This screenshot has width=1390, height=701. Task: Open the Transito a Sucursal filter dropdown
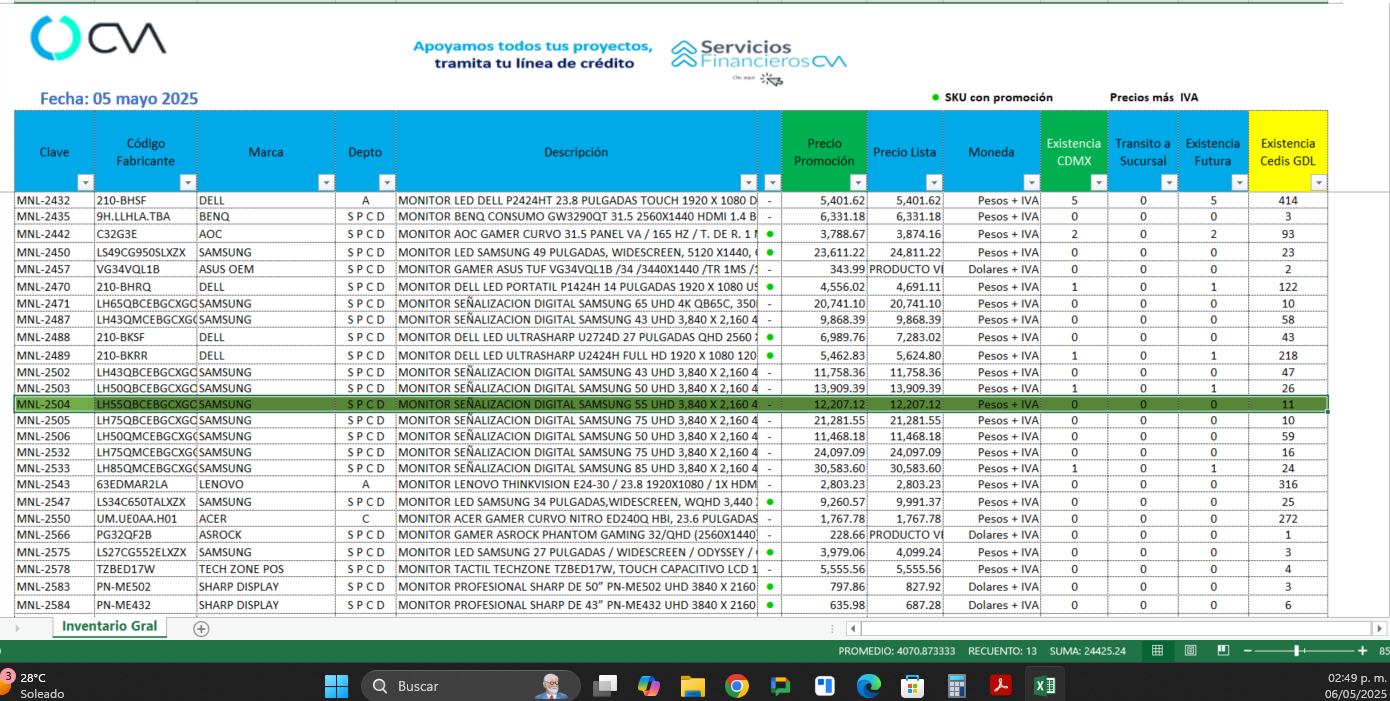pos(1170,183)
